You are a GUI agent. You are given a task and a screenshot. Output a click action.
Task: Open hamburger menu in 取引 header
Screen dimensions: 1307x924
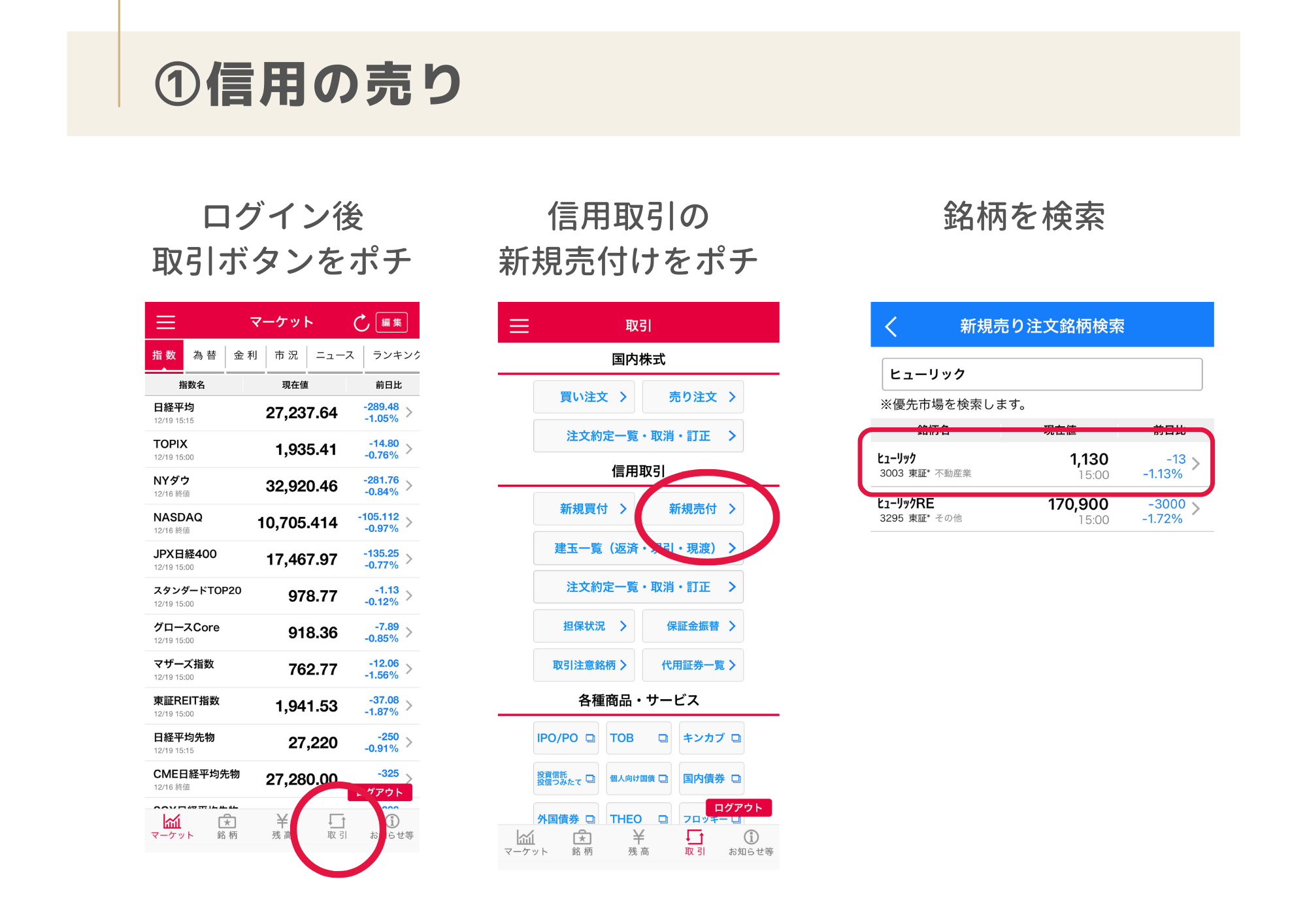pos(519,325)
